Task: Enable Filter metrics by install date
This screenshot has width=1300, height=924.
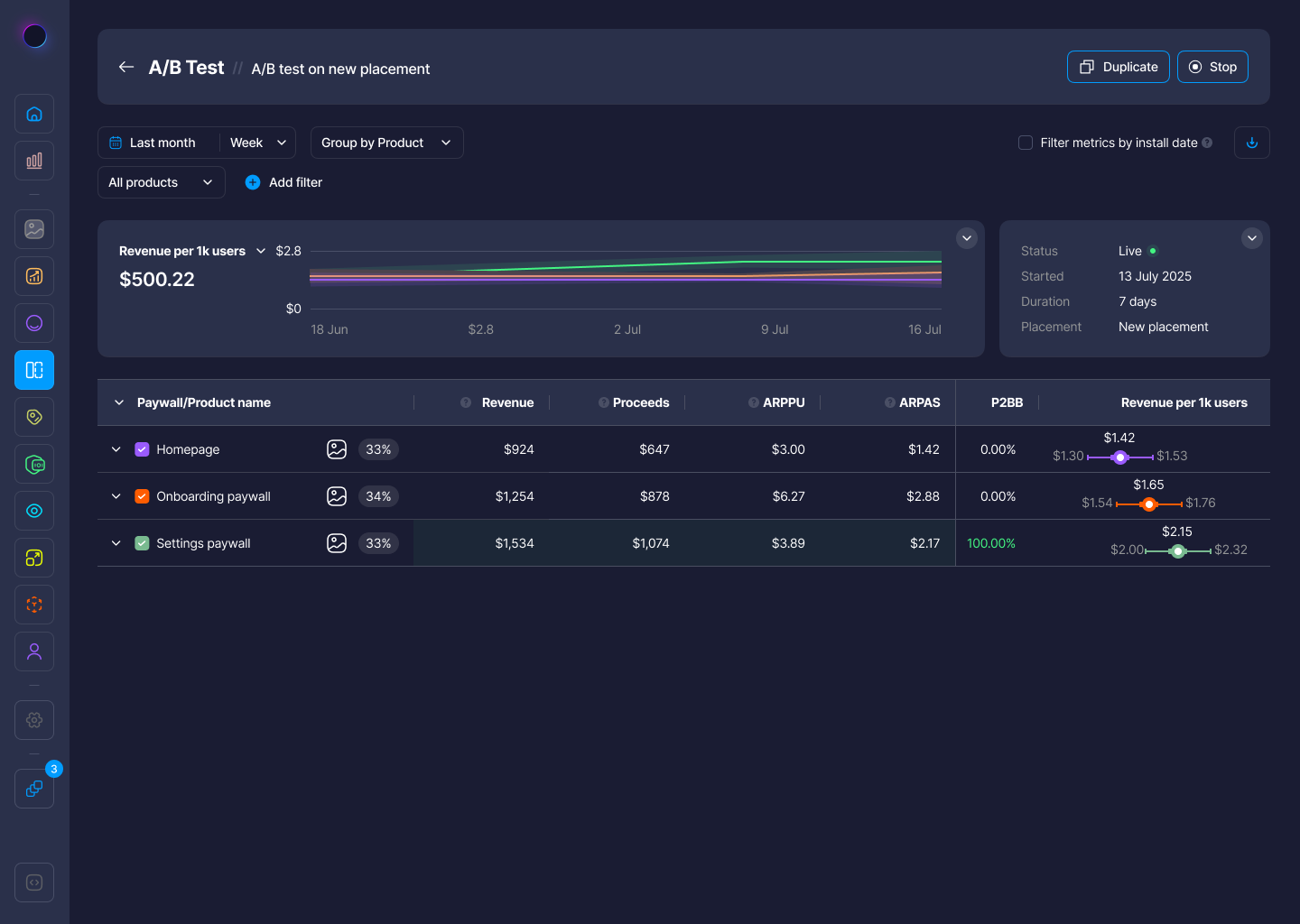Action: click(1026, 143)
